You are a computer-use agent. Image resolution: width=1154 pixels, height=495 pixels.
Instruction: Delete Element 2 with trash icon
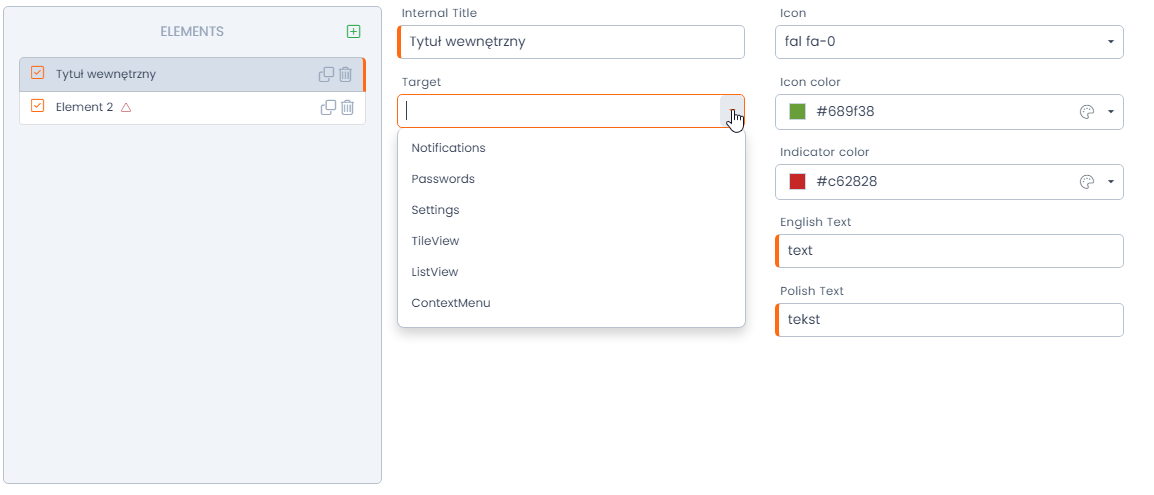point(347,107)
